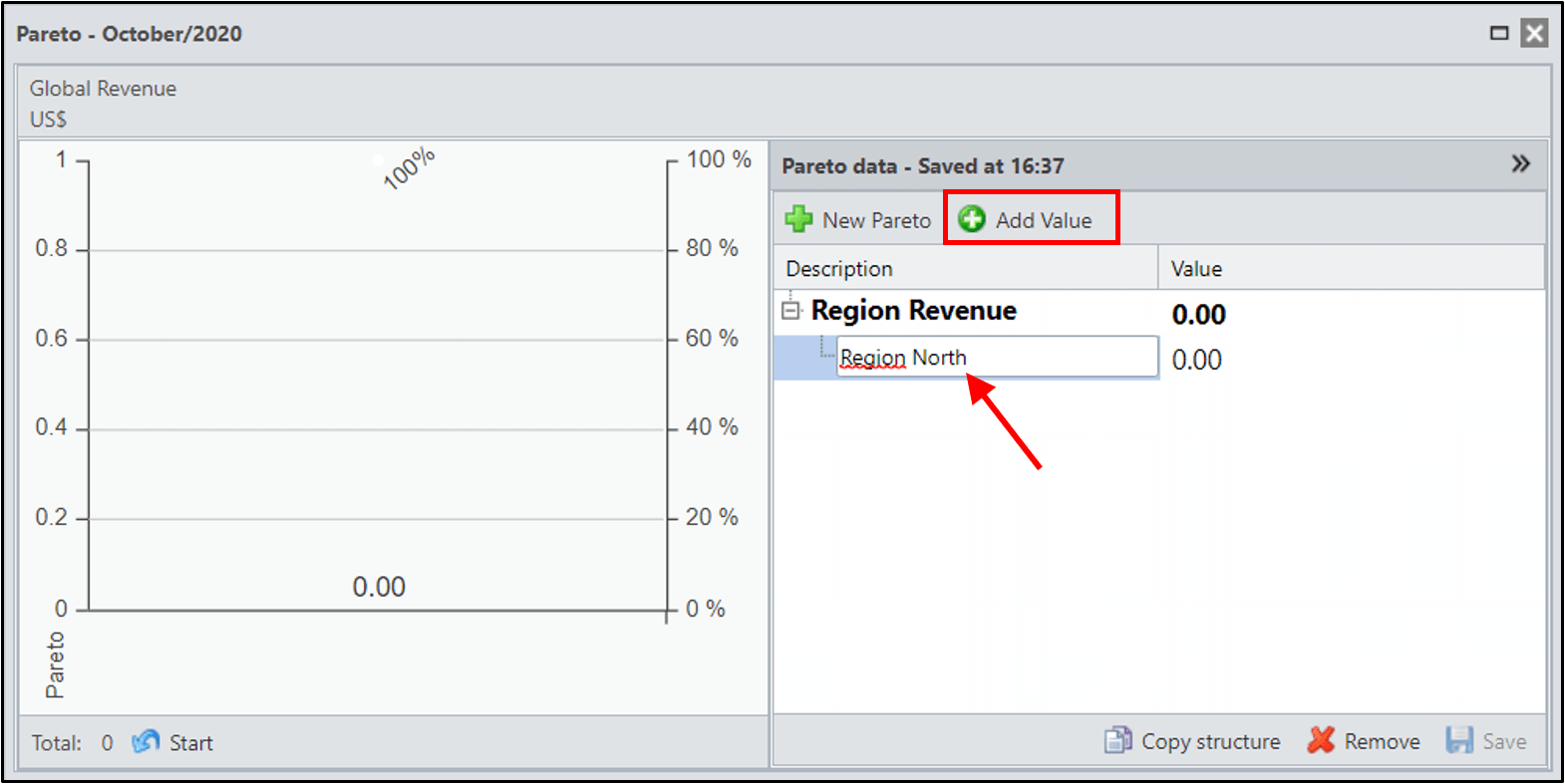The image size is (1565, 784).
Task: Click the green plus New Pareto icon
Action: 798,219
